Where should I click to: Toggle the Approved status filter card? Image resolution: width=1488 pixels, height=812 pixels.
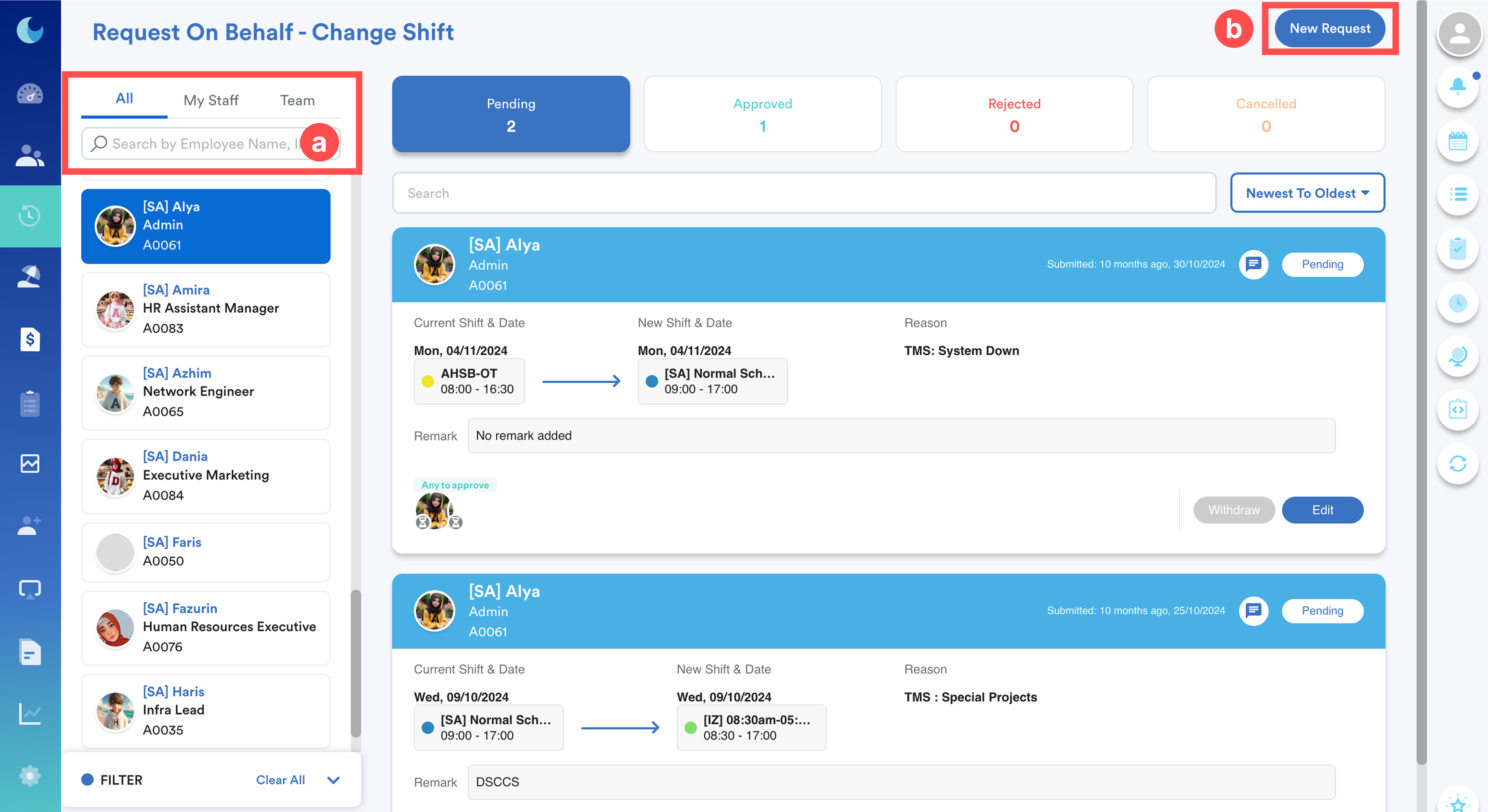click(763, 114)
